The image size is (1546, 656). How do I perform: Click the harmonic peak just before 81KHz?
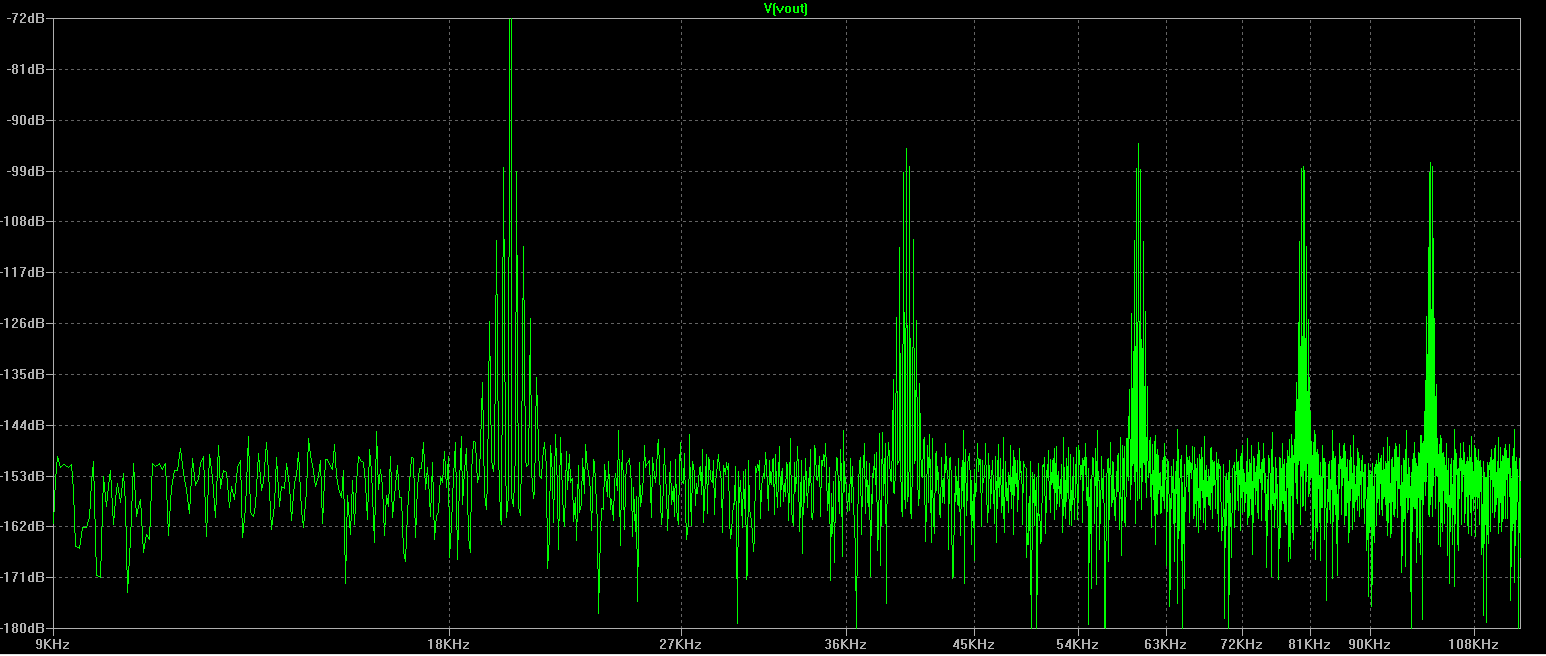click(1302, 170)
